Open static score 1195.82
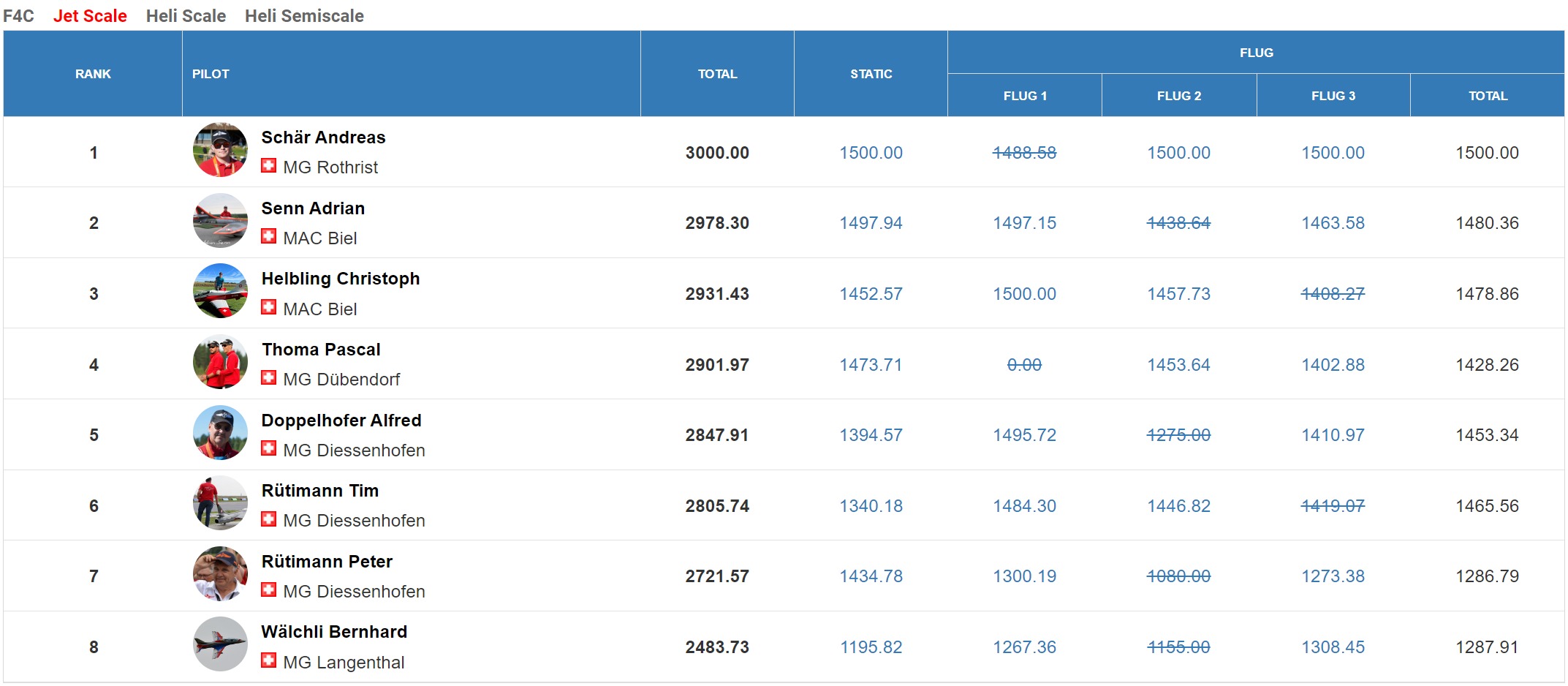This screenshot has width=1568, height=686. click(x=871, y=647)
